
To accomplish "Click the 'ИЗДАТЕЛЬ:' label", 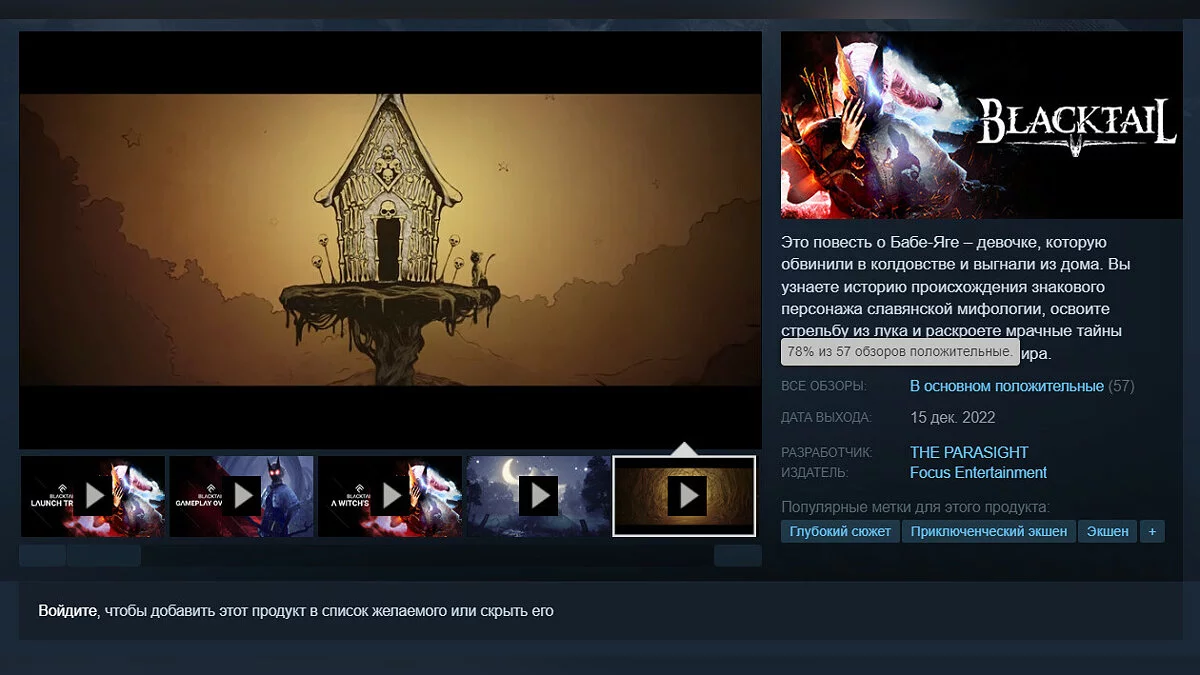I will [815, 473].
